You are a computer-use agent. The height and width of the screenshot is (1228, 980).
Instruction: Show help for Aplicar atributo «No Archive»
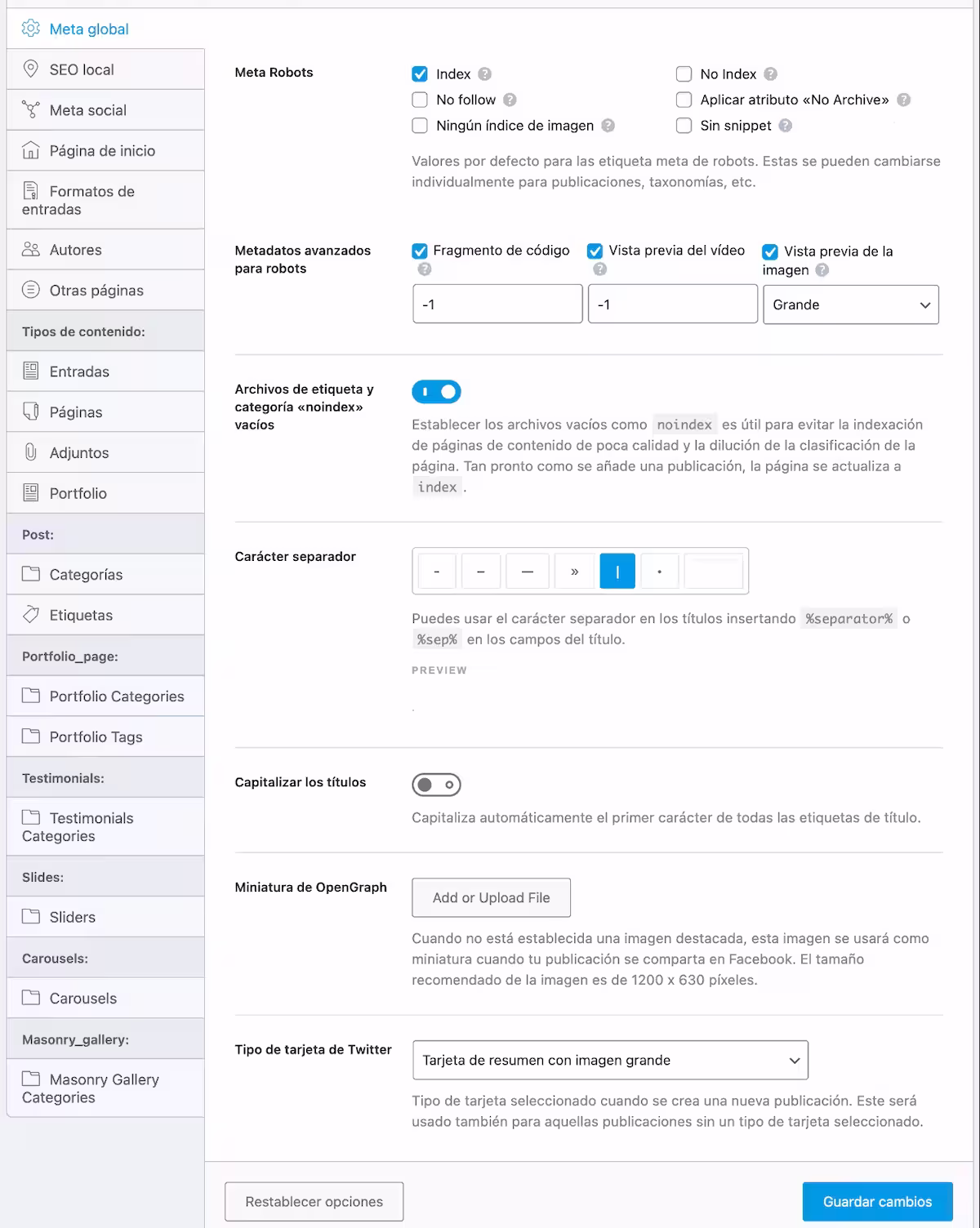(903, 100)
